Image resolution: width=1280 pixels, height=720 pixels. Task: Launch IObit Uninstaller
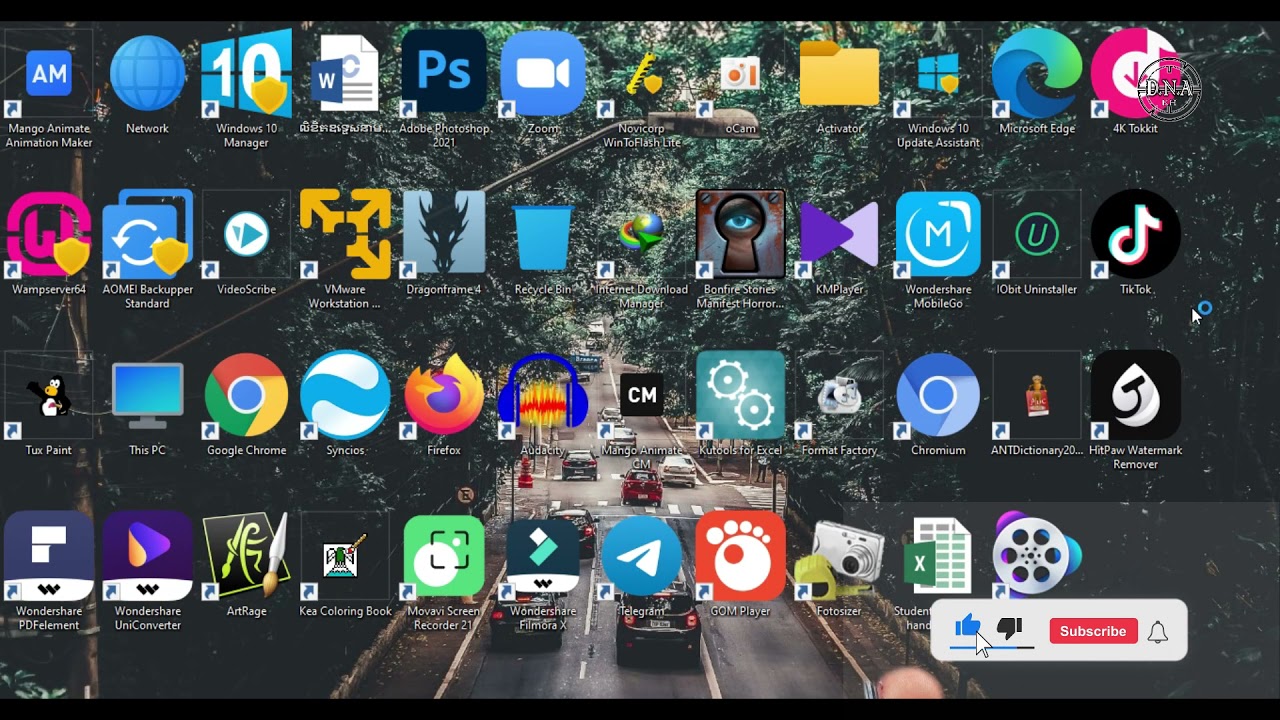pos(1037,236)
